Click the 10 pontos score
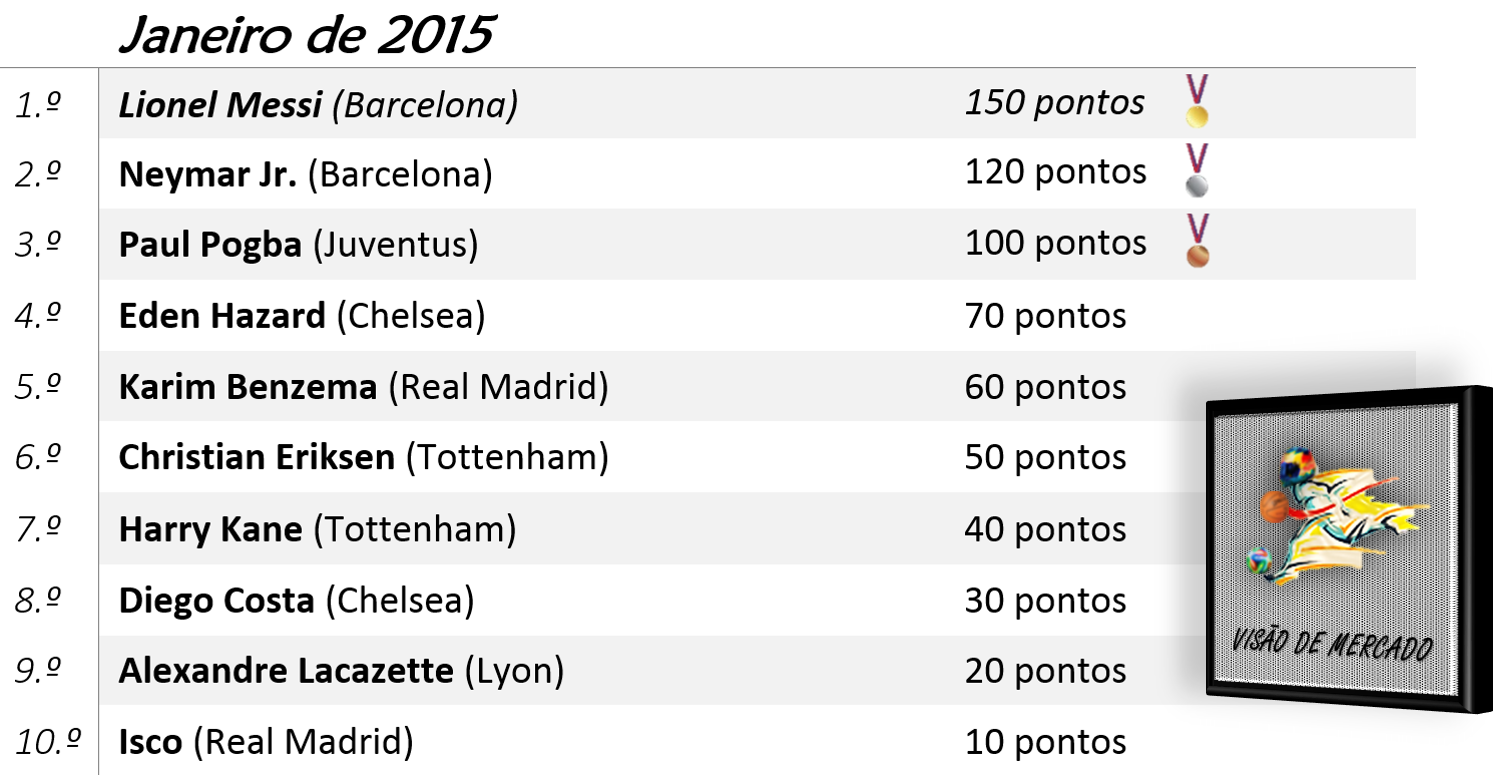Image resolution: width=1493 pixels, height=775 pixels. [x=1046, y=742]
